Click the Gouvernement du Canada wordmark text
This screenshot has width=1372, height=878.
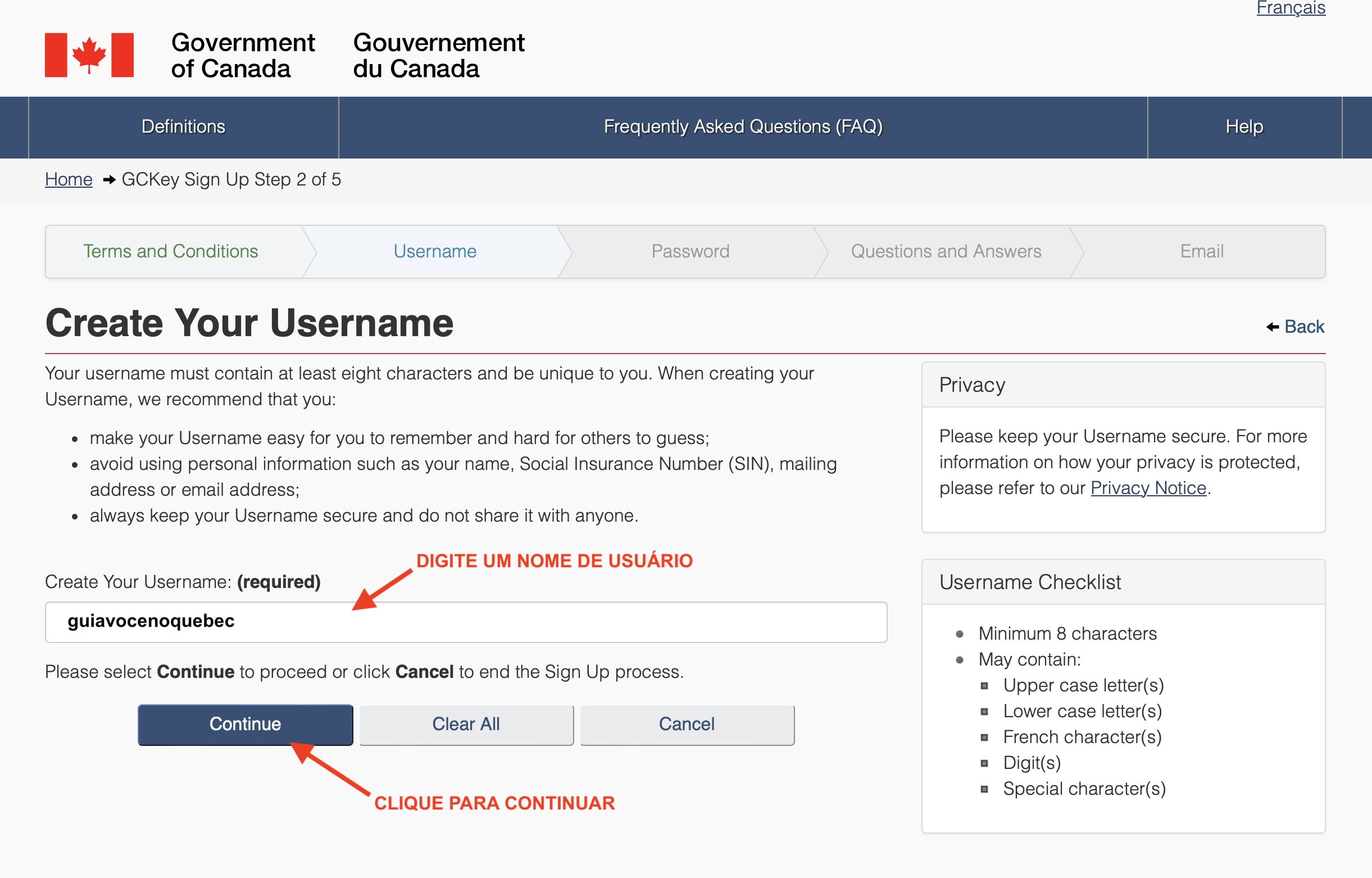pyautogui.click(x=438, y=55)
